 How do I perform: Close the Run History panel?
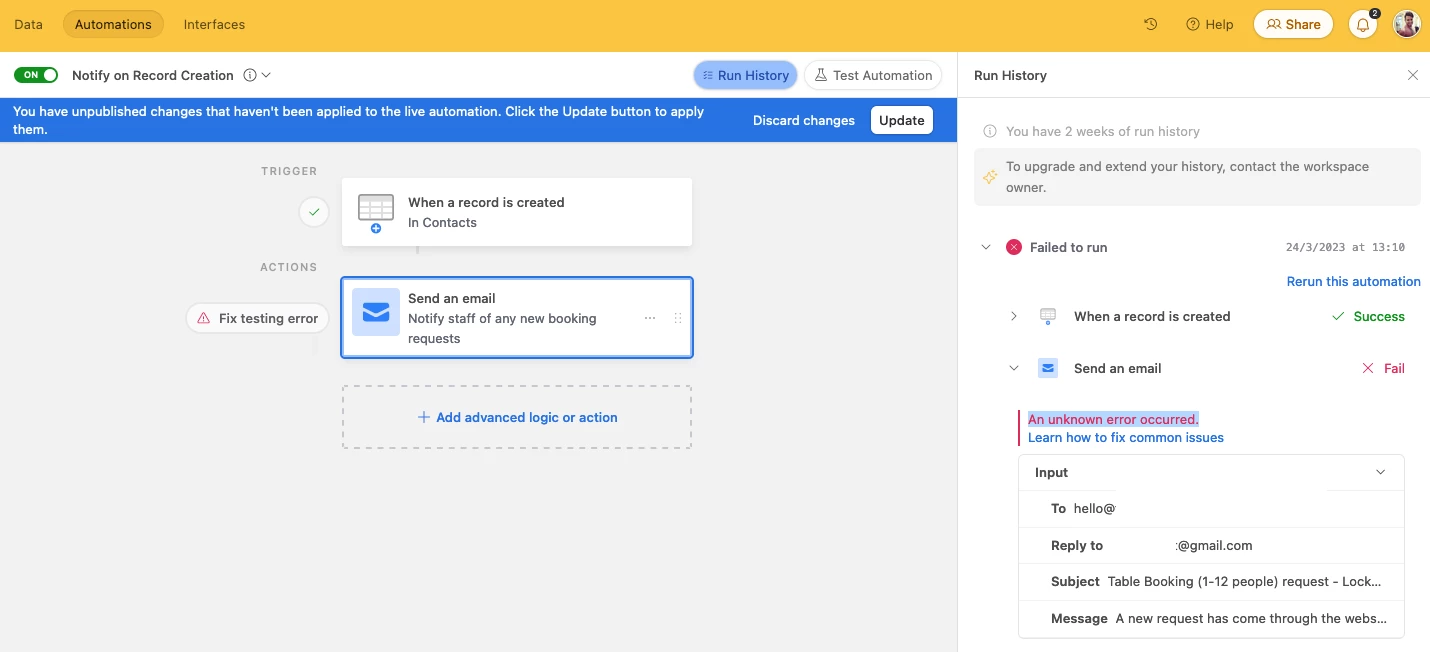pos(1413,75)
